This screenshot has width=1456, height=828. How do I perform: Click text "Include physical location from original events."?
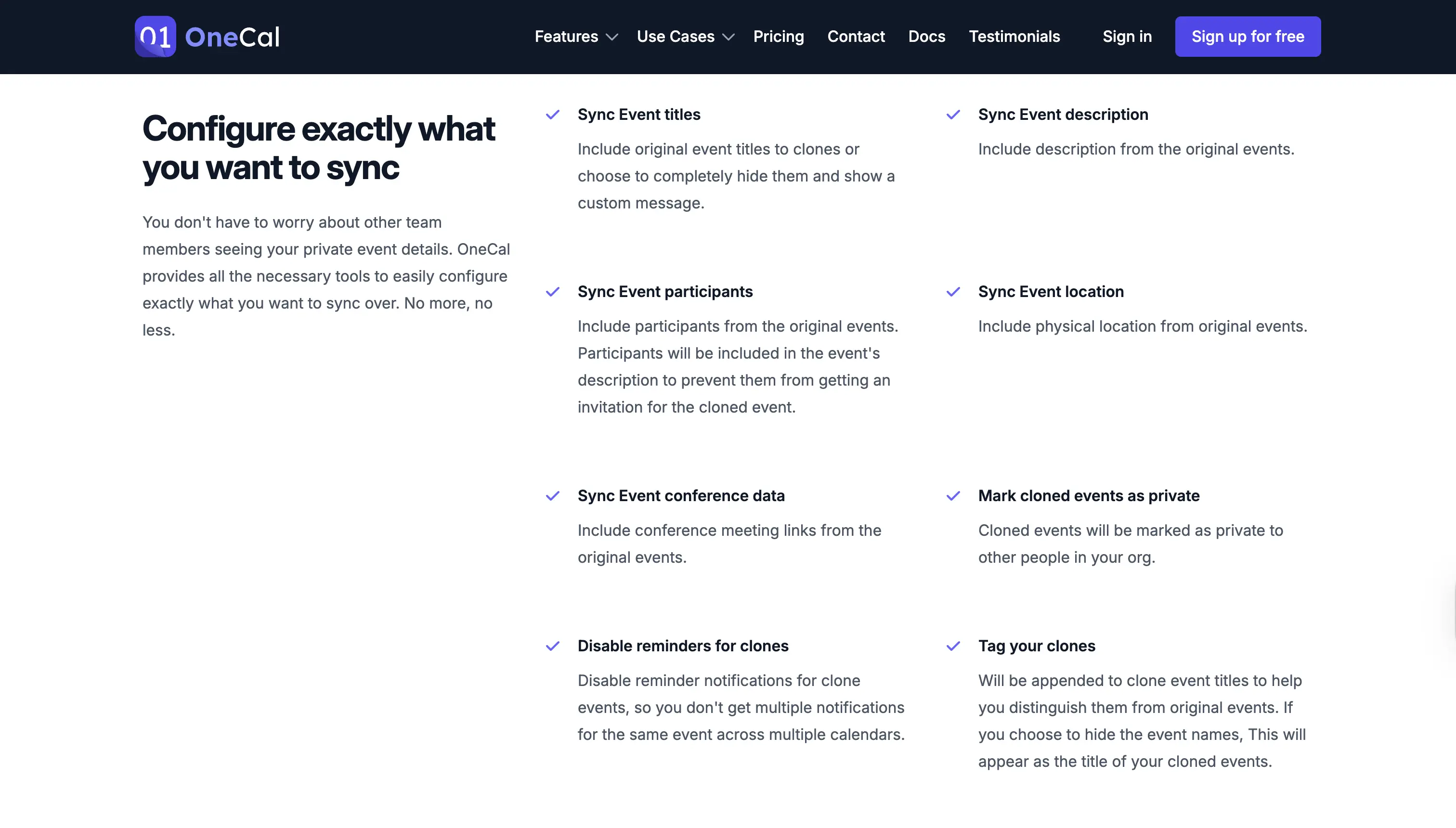[x=1142, y=326]
